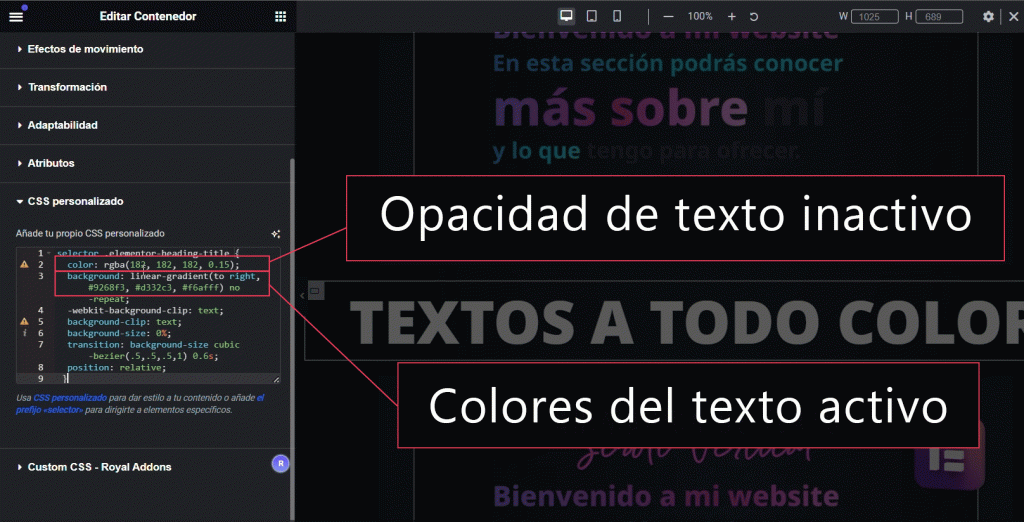Open the widgets grid icon

(x=280, y=17)
